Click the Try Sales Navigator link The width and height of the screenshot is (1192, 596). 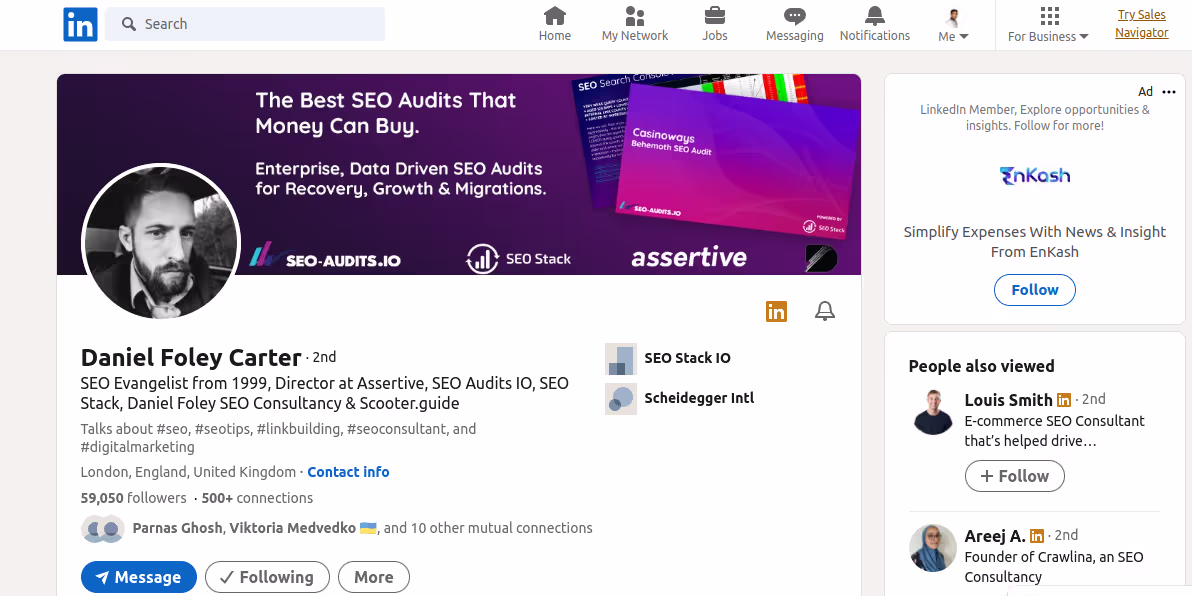[1142, 24]
